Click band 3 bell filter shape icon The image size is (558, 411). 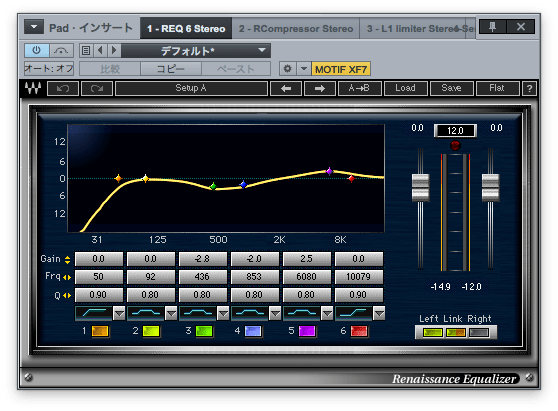[x=198, y=313]
